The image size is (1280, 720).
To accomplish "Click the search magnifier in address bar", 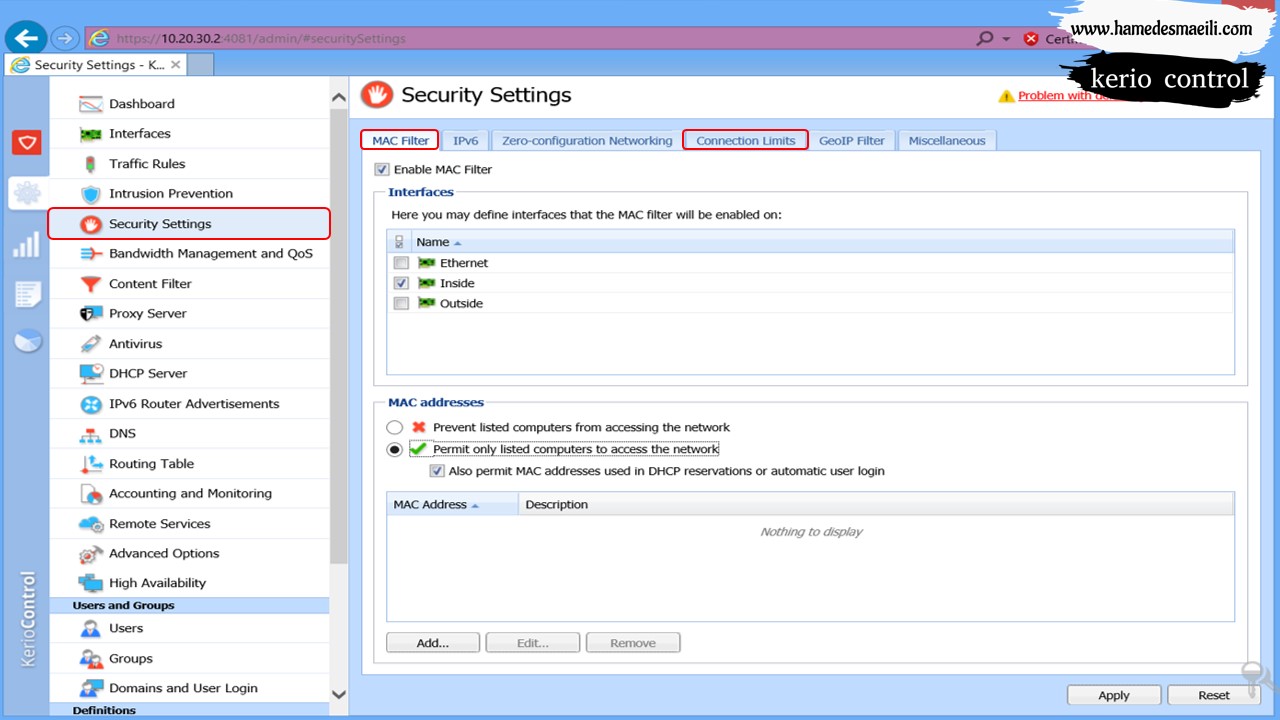I will (984, 39).
